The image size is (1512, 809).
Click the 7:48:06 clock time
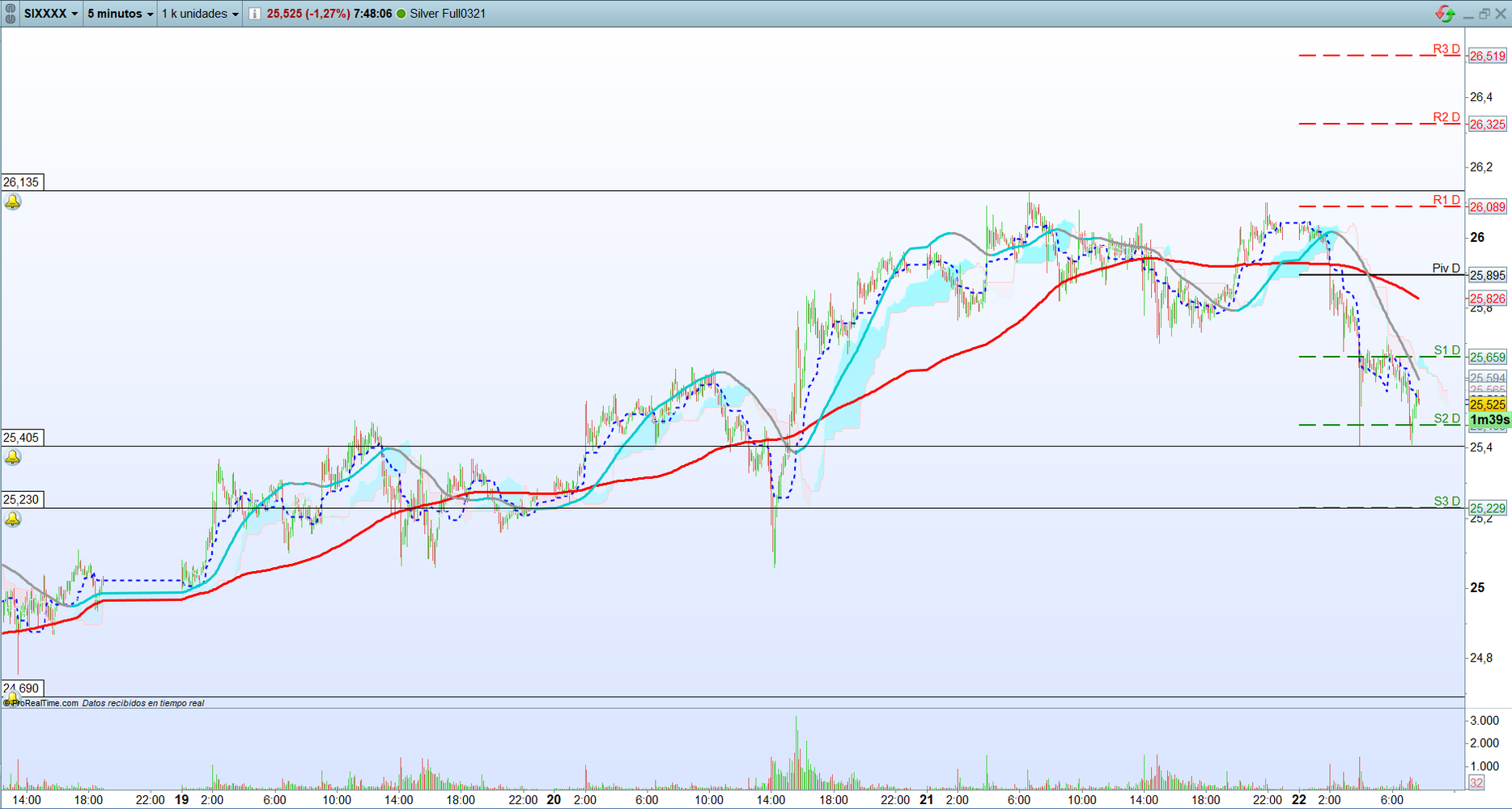372,14
